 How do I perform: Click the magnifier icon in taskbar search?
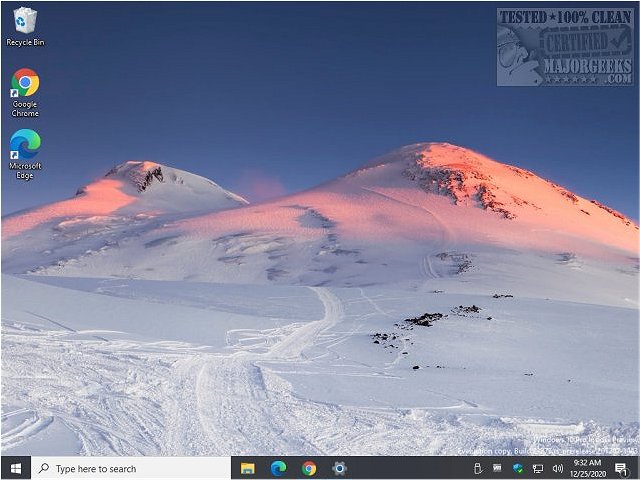pyautogui.click(x=44, y=468)
